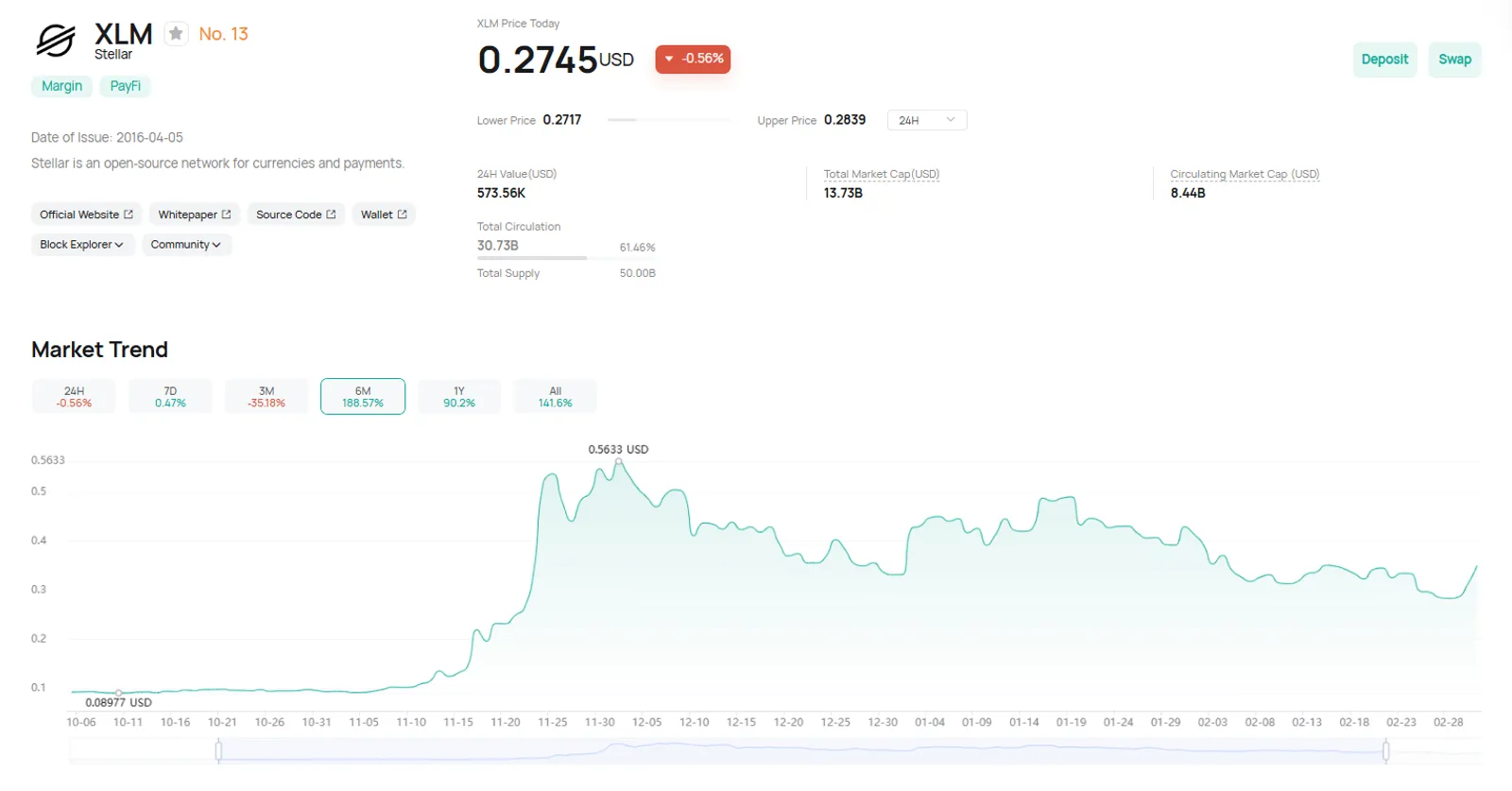
Task: Open the Official Website link
Action: (x=86, y=215)
